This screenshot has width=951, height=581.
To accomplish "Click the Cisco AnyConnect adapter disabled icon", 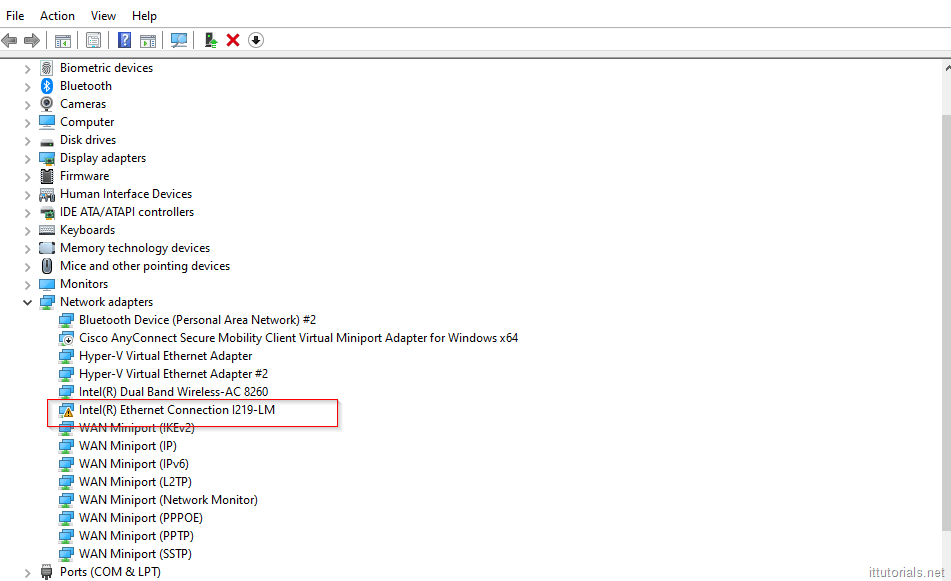I will pyautogui.click(x=66, y=338).
